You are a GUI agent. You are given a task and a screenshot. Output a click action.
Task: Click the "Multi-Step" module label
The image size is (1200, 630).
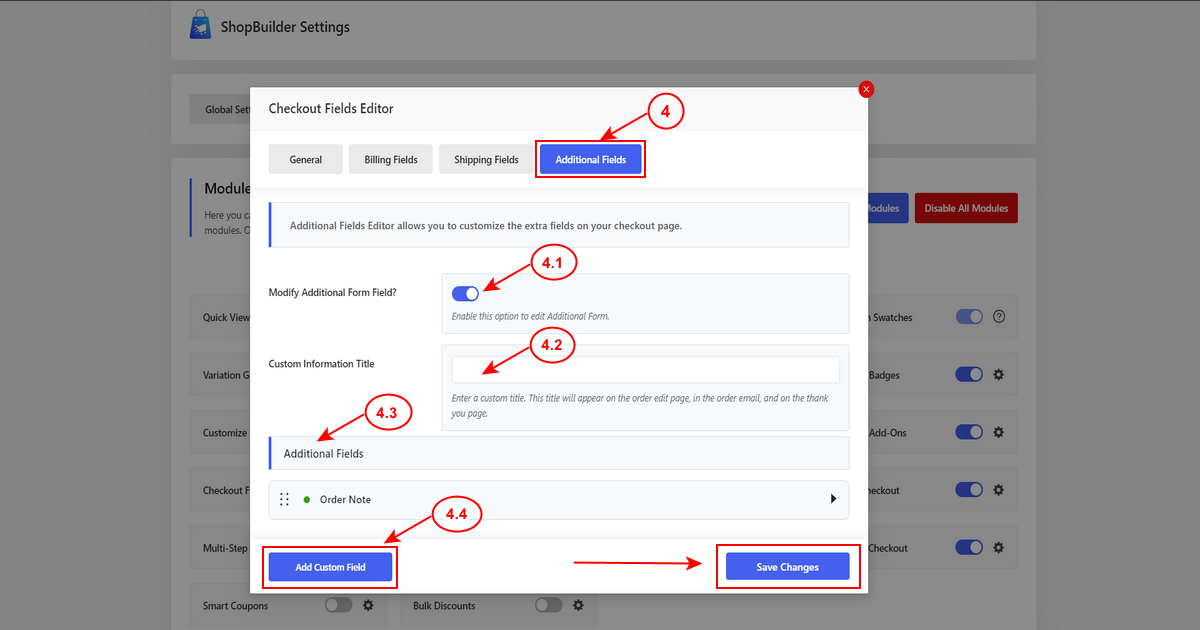click(x=226, y=548)
